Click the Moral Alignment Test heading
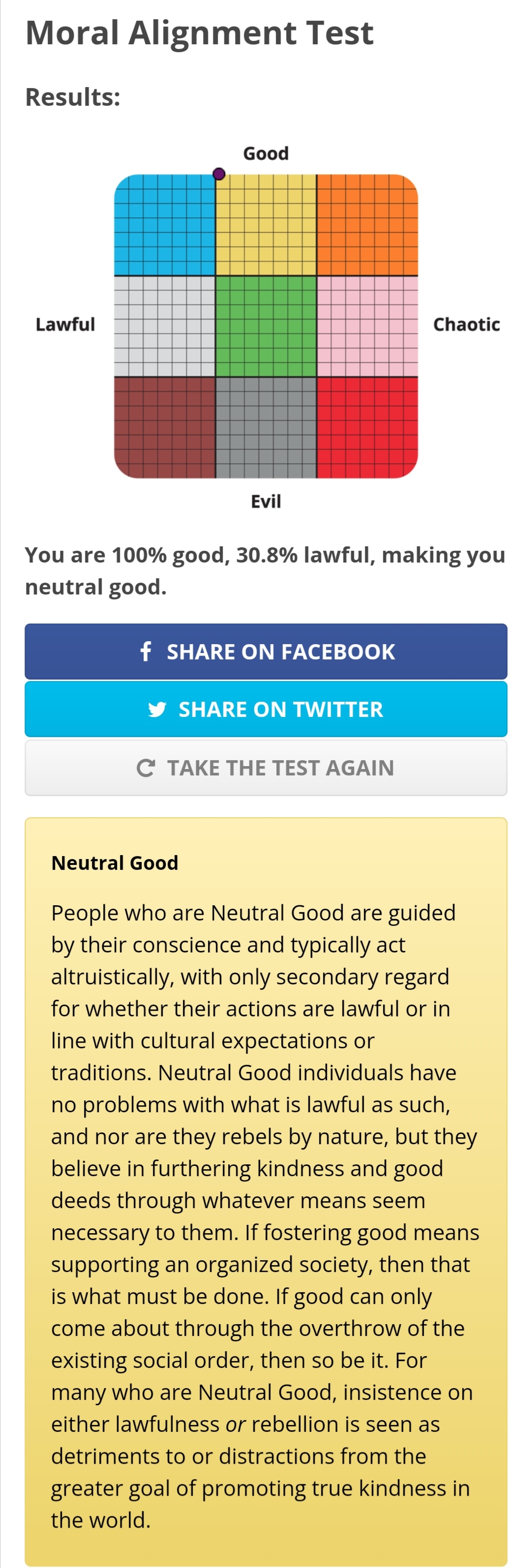531x1568 pixels. [x=199, y=33]
